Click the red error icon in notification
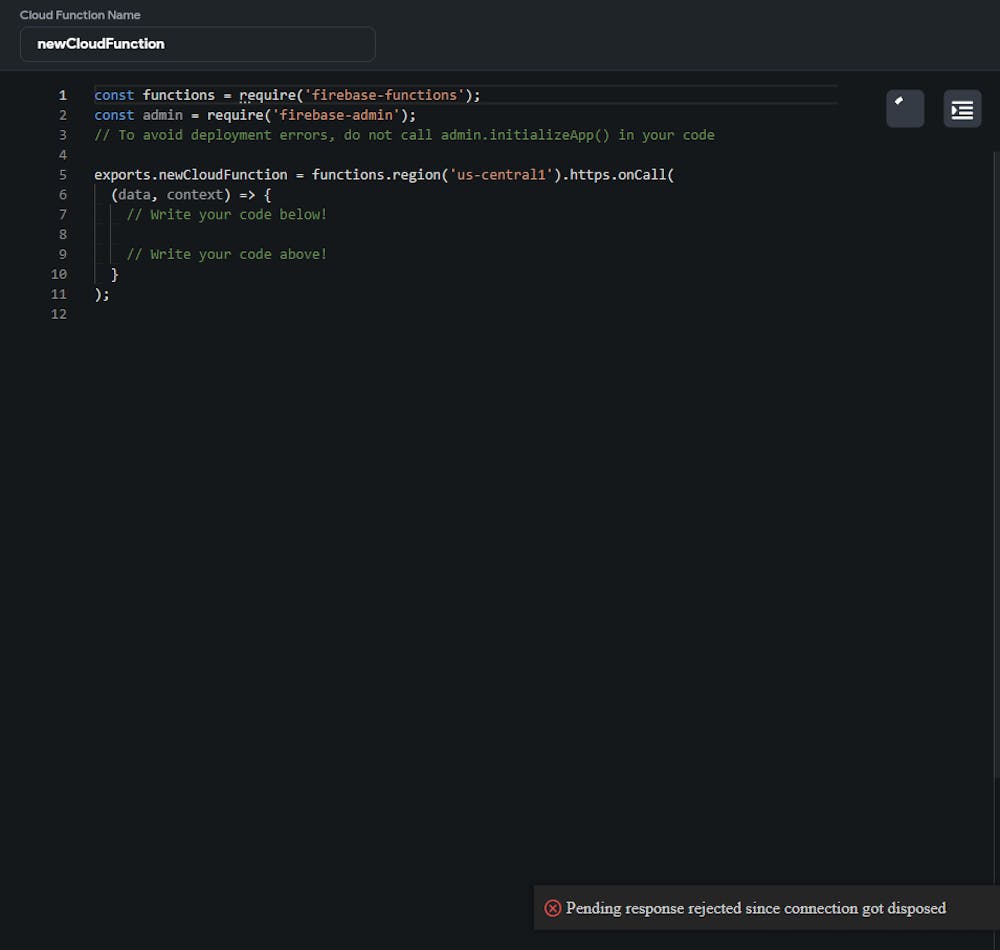The image size is (1000, 950). click(552, 908)
